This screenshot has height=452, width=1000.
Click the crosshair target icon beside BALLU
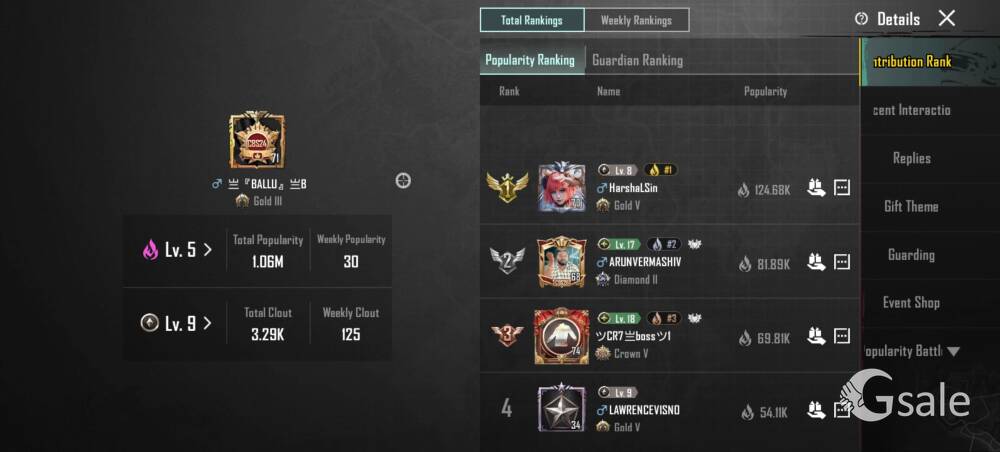[x=403, y=181]
